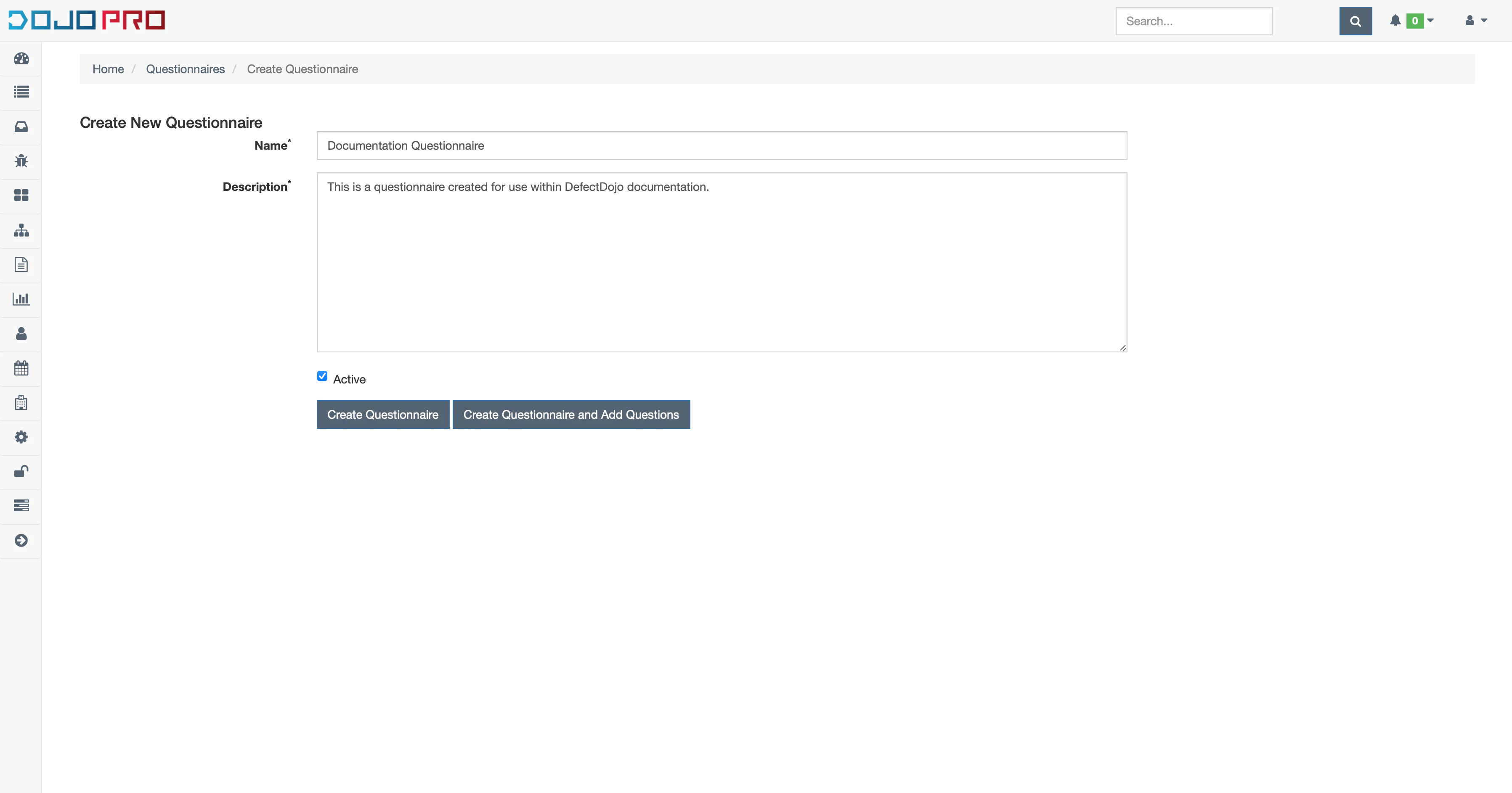Click the Create Questionnaire breadcrumb
The height and width of the screenshot is (793, 1512).
point(302,69)
